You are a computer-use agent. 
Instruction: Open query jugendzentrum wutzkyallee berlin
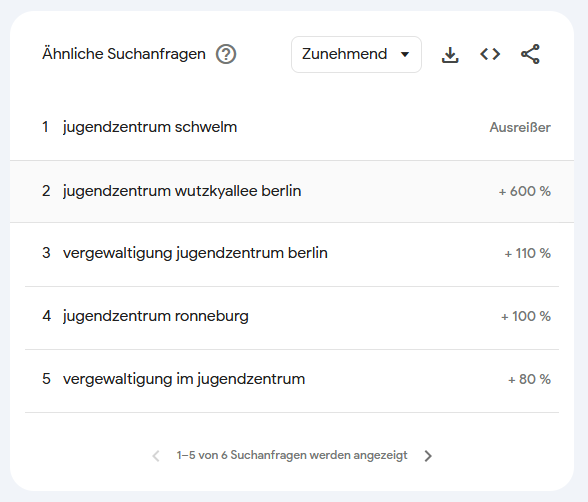pos(182,191)
